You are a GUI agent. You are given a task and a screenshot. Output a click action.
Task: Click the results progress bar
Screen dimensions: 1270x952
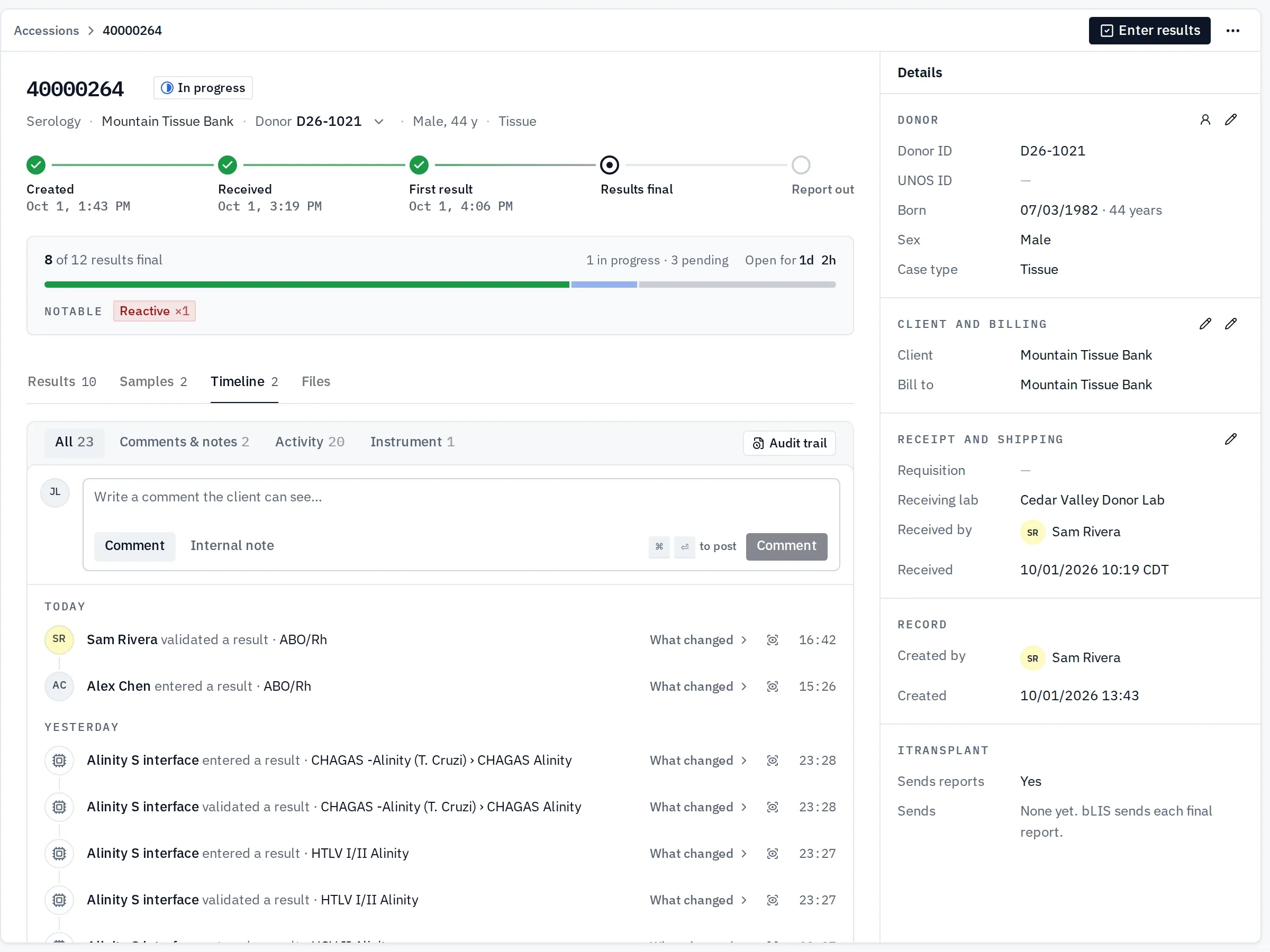(x=440, y=285)
